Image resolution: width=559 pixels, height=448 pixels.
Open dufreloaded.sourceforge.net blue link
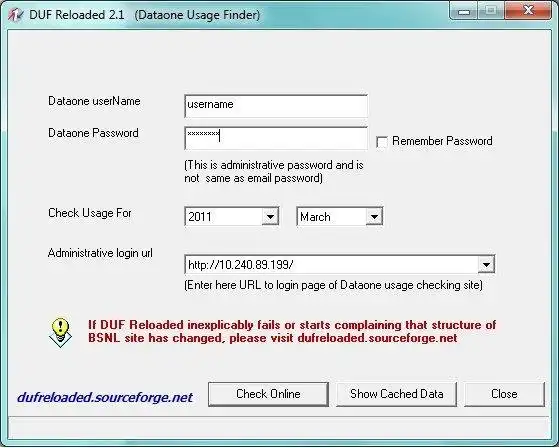pos(105,397)
